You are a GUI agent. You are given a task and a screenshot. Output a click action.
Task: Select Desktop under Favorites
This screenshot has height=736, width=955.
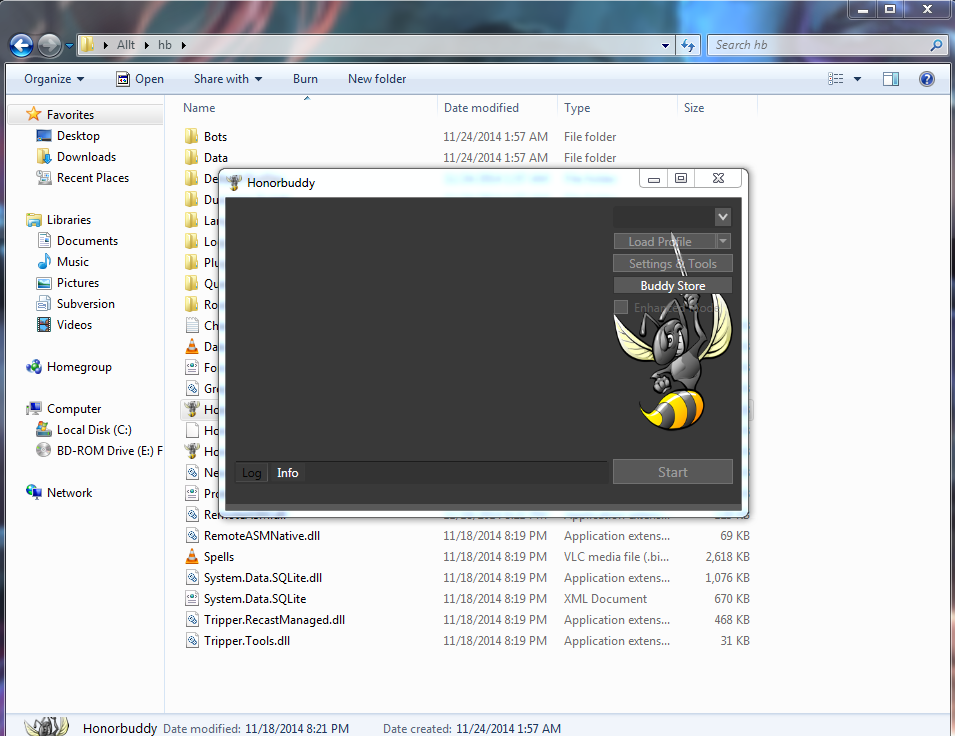pos(78,136)
